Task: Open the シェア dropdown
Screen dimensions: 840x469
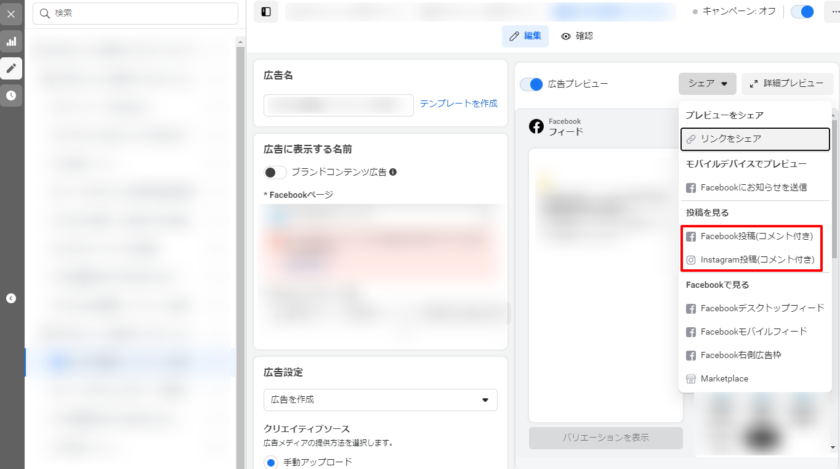Action: pyautogui.click(x=707, y=84)
